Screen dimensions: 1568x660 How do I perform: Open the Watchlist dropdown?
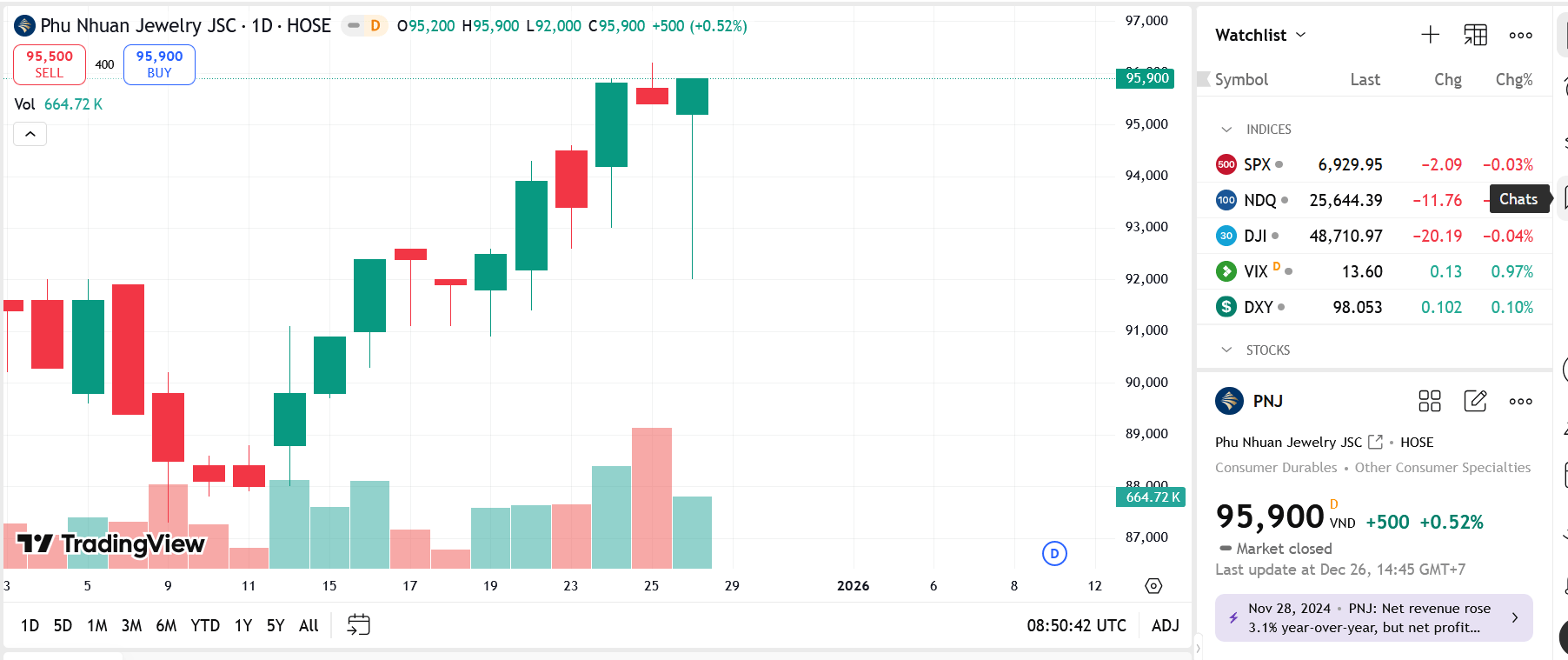pyautogui.click(x=1260, y=35)
